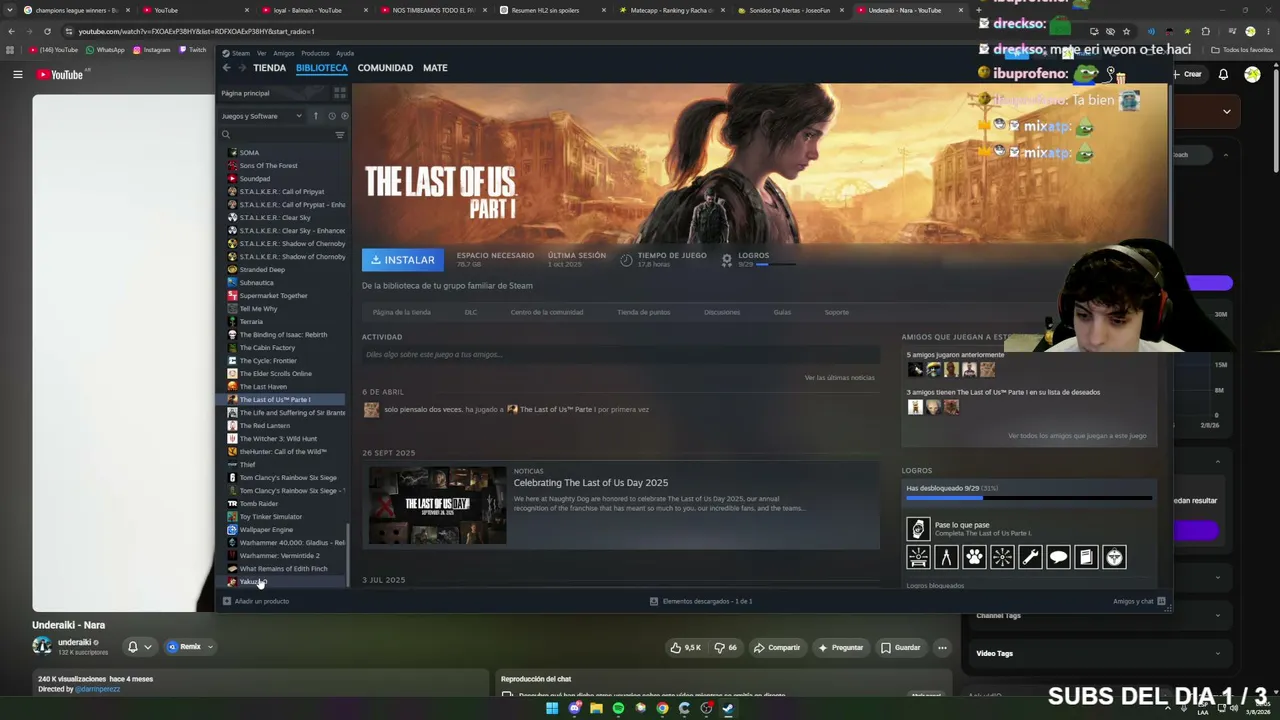
Task: Open YouTube notifications bell in the header
Action: (x=1223, y=74)
